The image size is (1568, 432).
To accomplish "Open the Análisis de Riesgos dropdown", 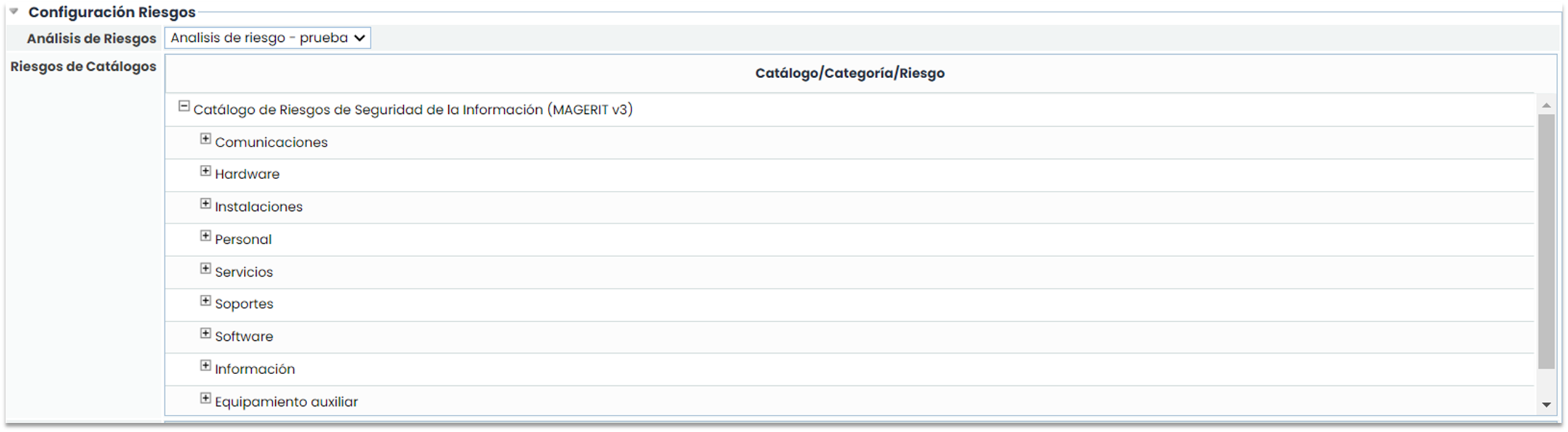I will pyautogui.click(x=267, y=38).
